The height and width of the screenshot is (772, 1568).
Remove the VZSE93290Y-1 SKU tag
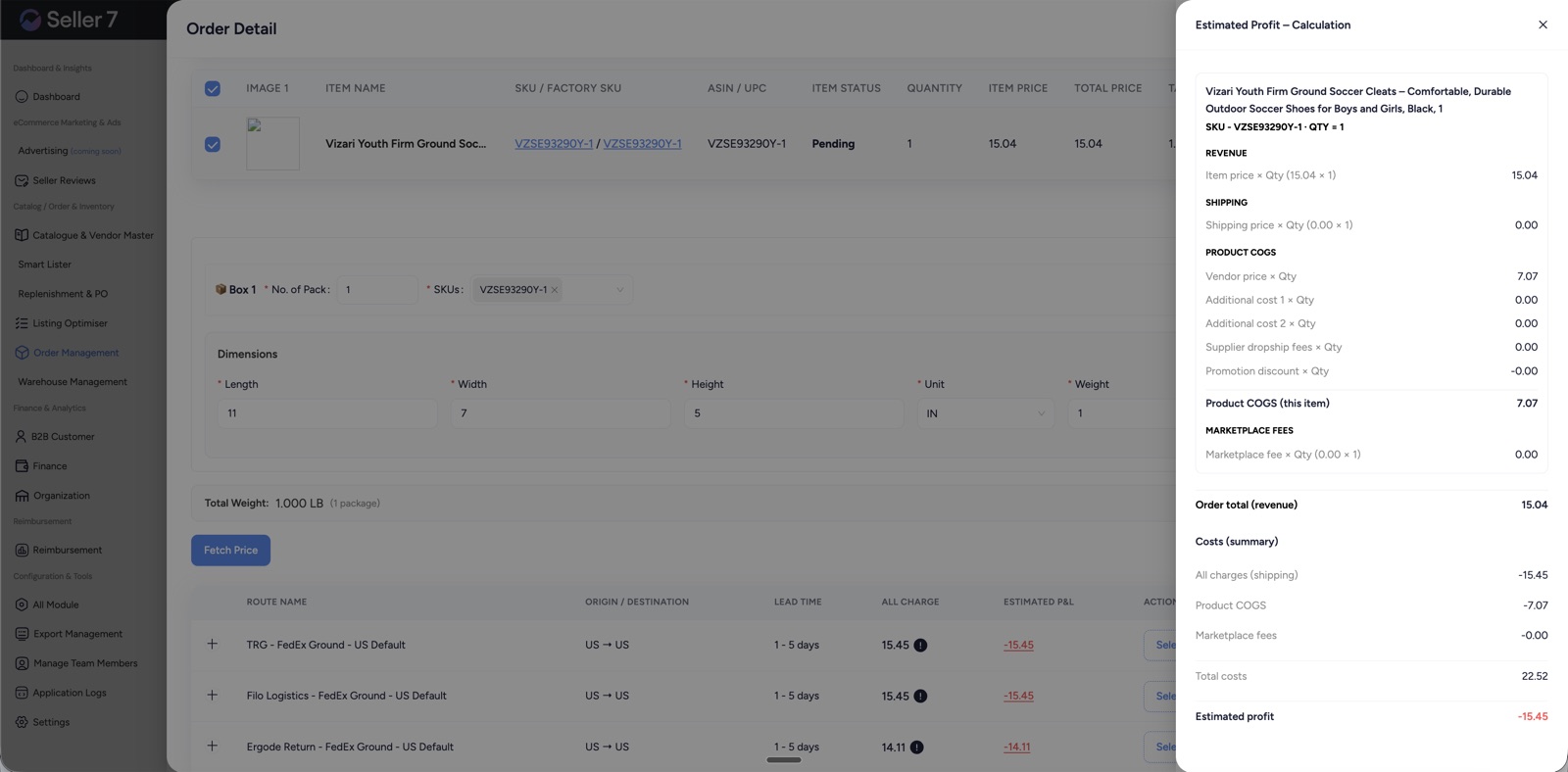tap(555, 290)
